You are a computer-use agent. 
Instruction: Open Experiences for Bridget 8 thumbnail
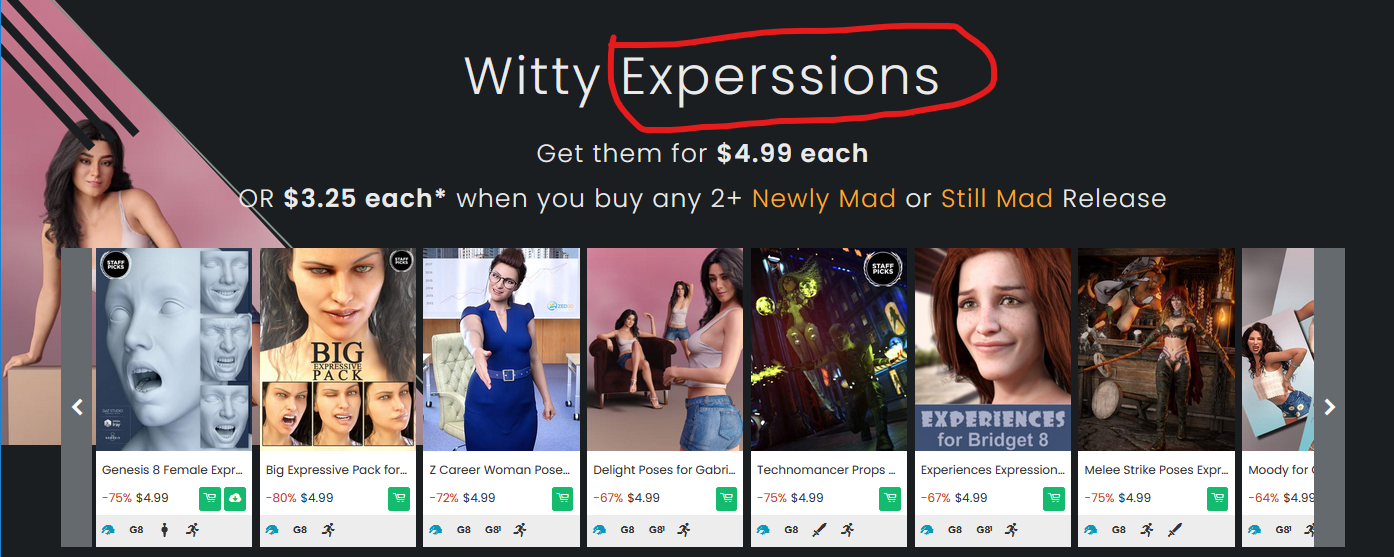point(993,350)
